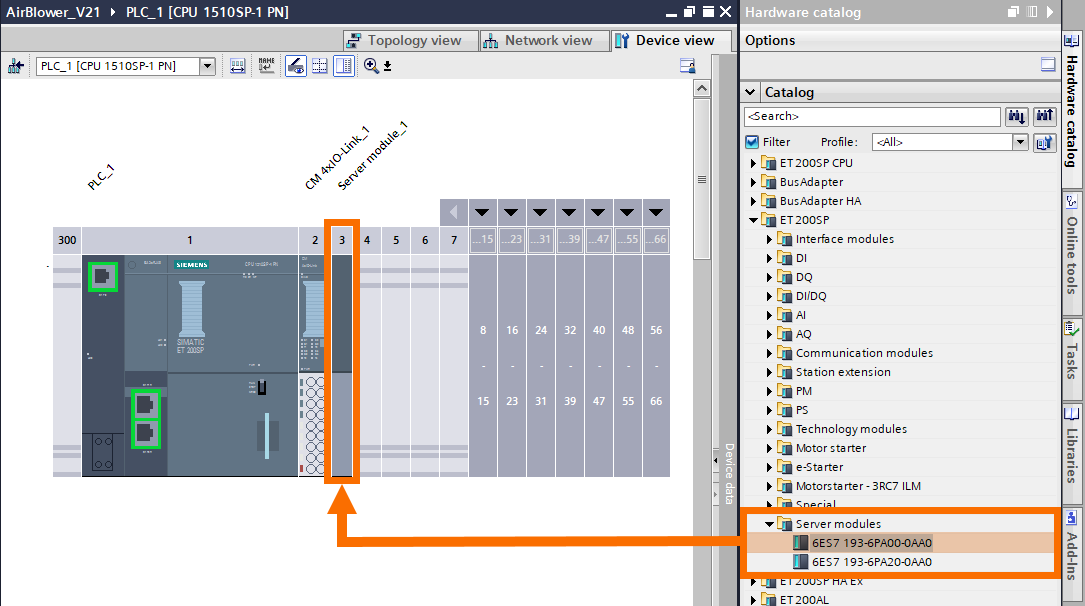Expand the Interface modules folder

769,239
